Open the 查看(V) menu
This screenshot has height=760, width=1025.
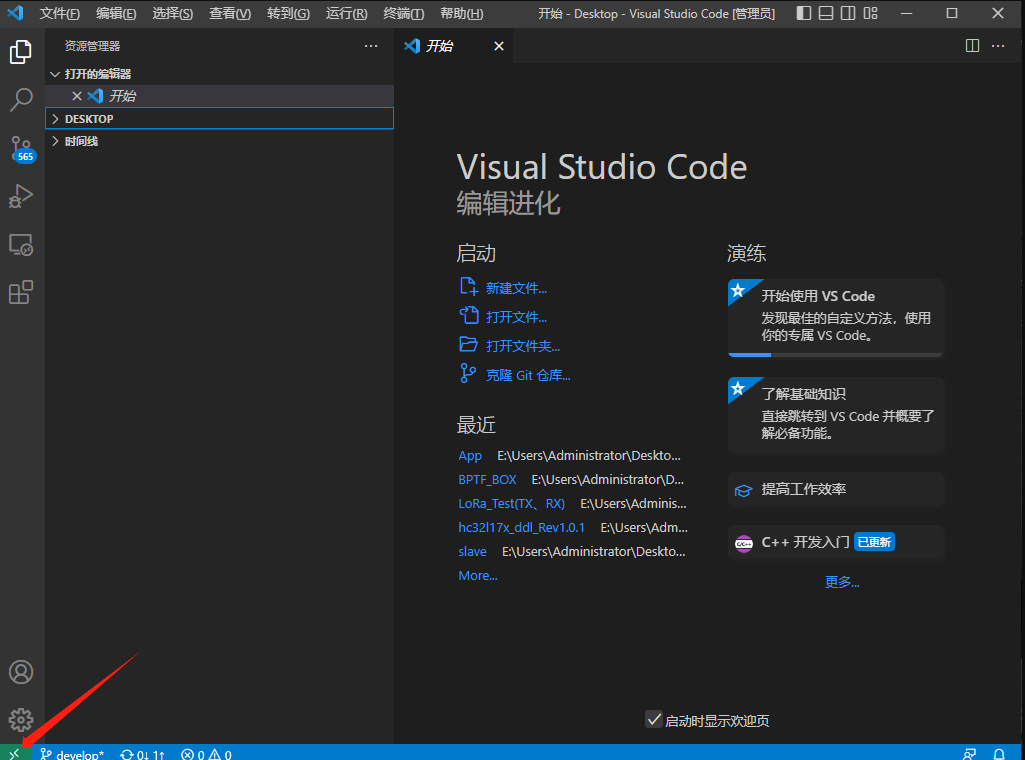(x=230, y=13)
